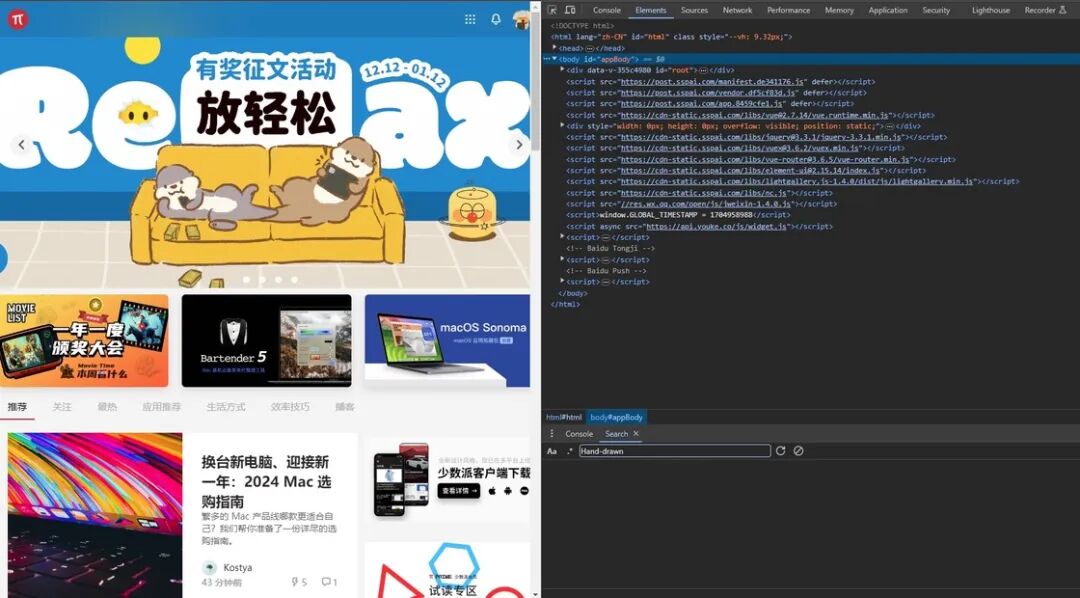Switch to the Network panel tab
Image resolution: width=1080 pixels, height=598 pixels.
[x=738, y=10]
